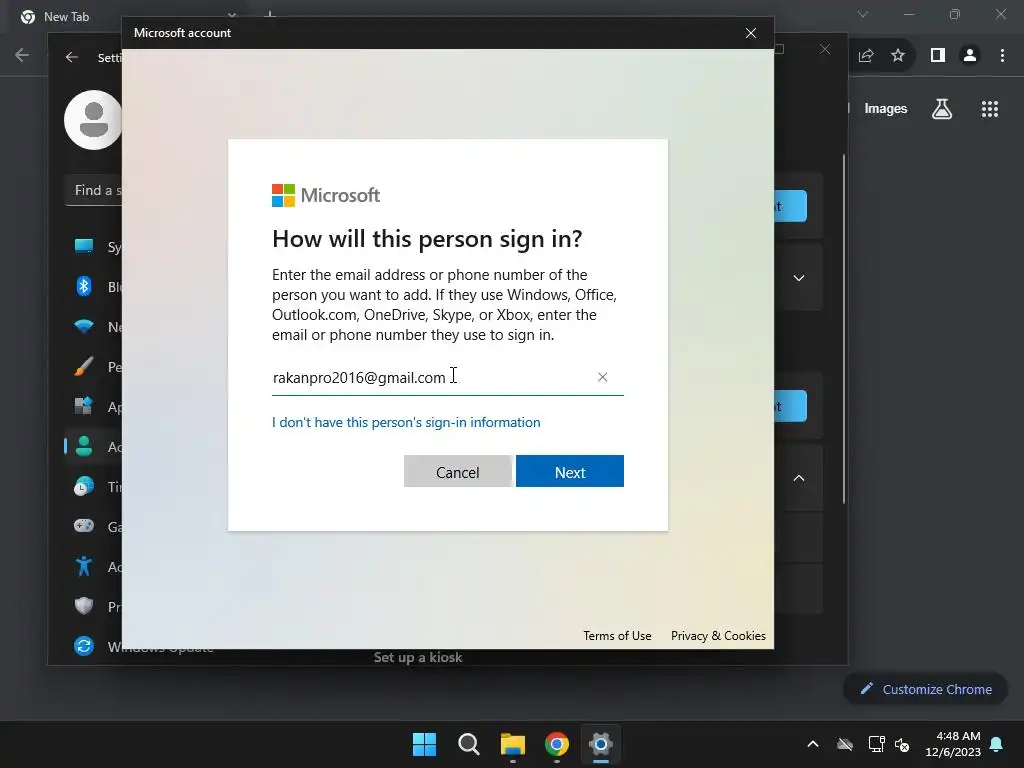Open the clock and date in taskbar
1024x768 pixels.
coord(953,744)
